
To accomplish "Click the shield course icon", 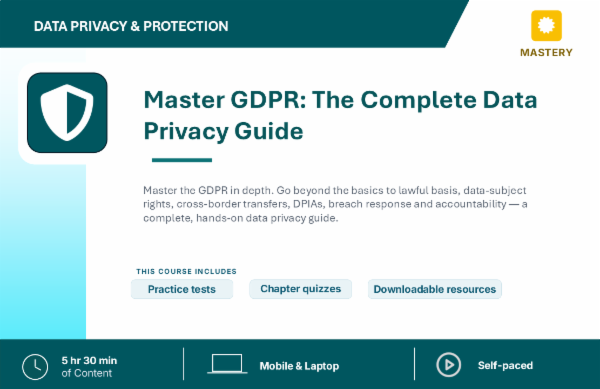I will click(67, 112).
